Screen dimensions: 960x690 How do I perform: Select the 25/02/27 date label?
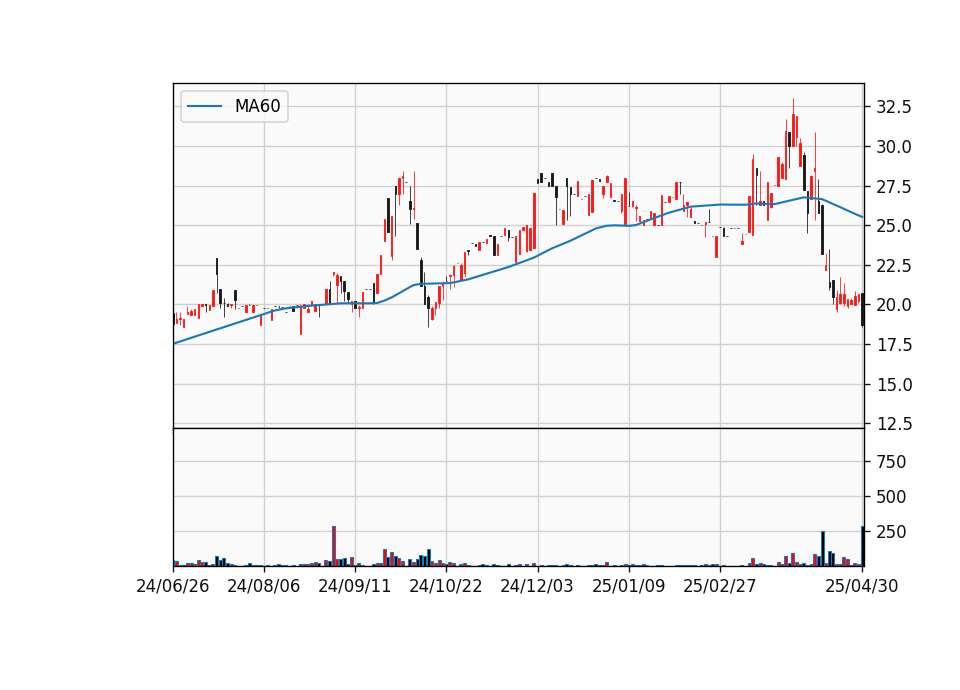coord(720,586)
